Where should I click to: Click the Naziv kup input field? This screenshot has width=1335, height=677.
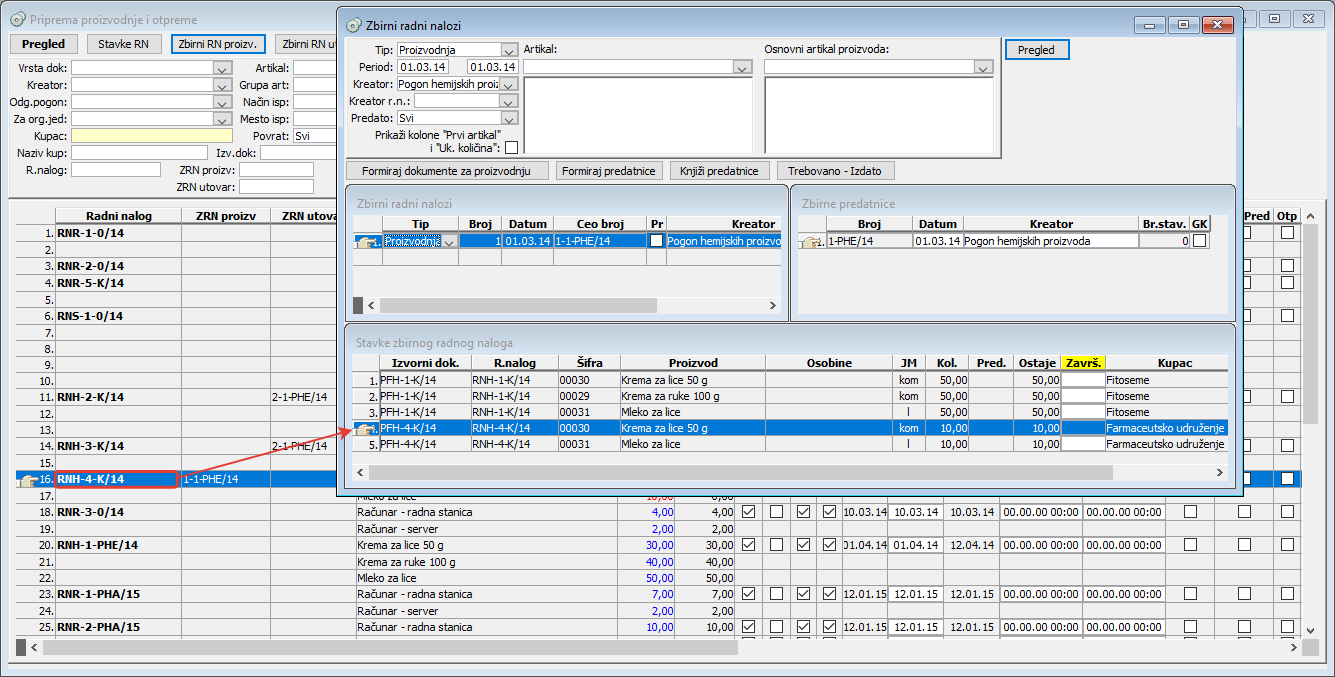click(x=138, y=153)
